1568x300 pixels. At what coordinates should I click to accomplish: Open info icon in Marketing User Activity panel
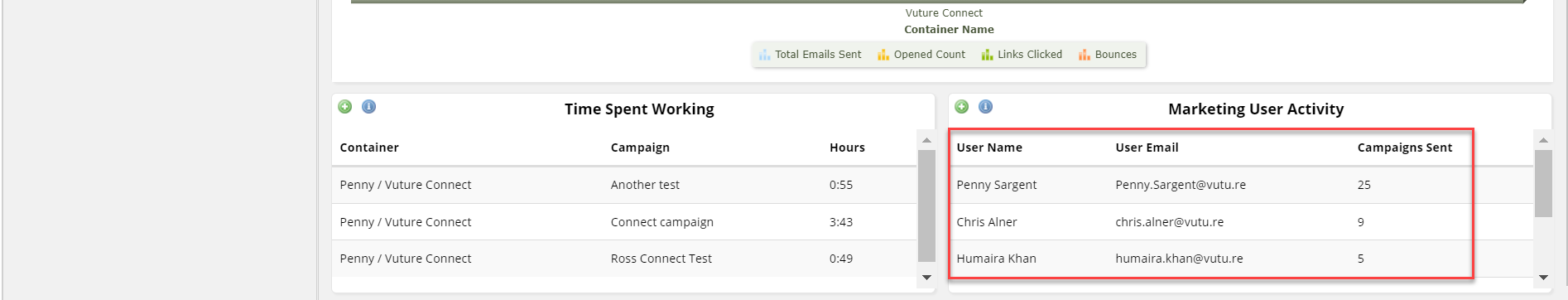(986, 107)
